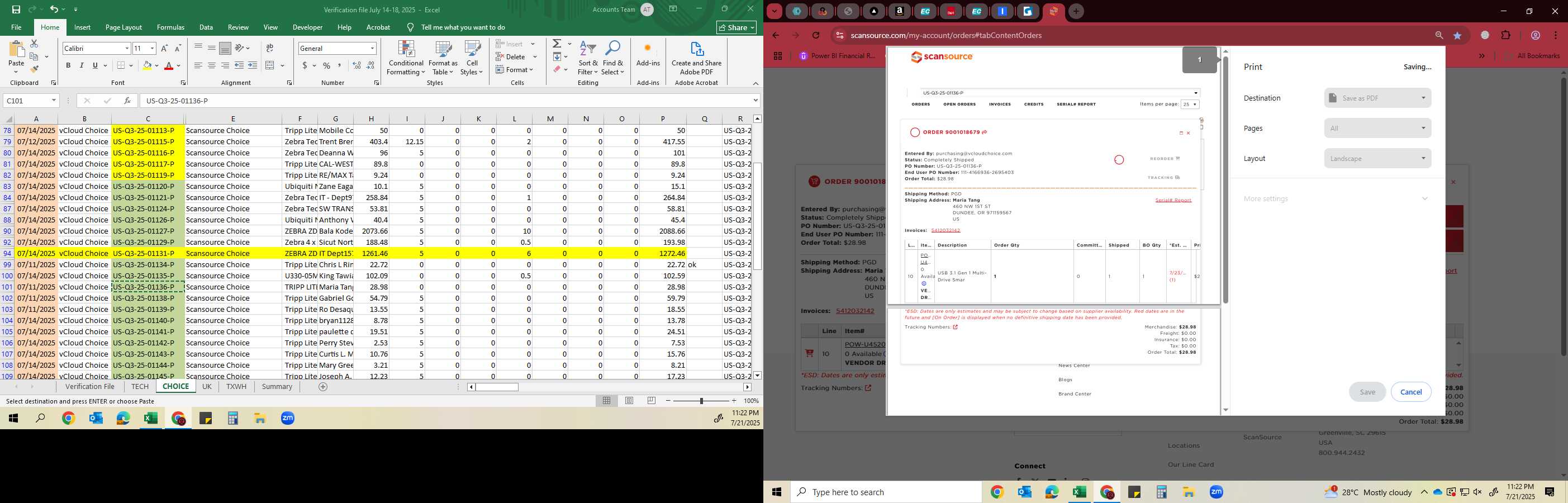
Task: Click Merge & Center icon
Action: click(270, 65)
